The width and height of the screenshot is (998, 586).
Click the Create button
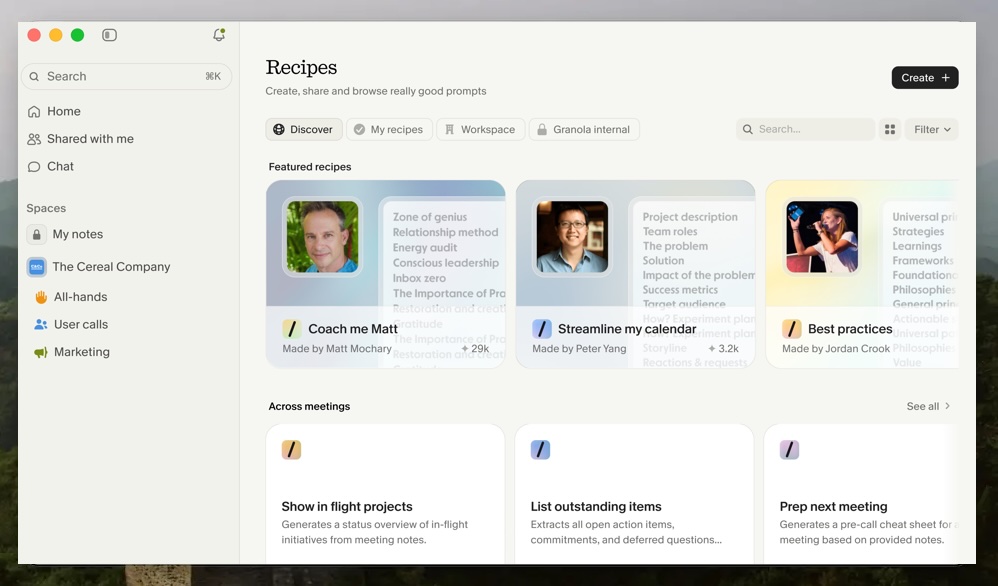click(x=925, y=78)
